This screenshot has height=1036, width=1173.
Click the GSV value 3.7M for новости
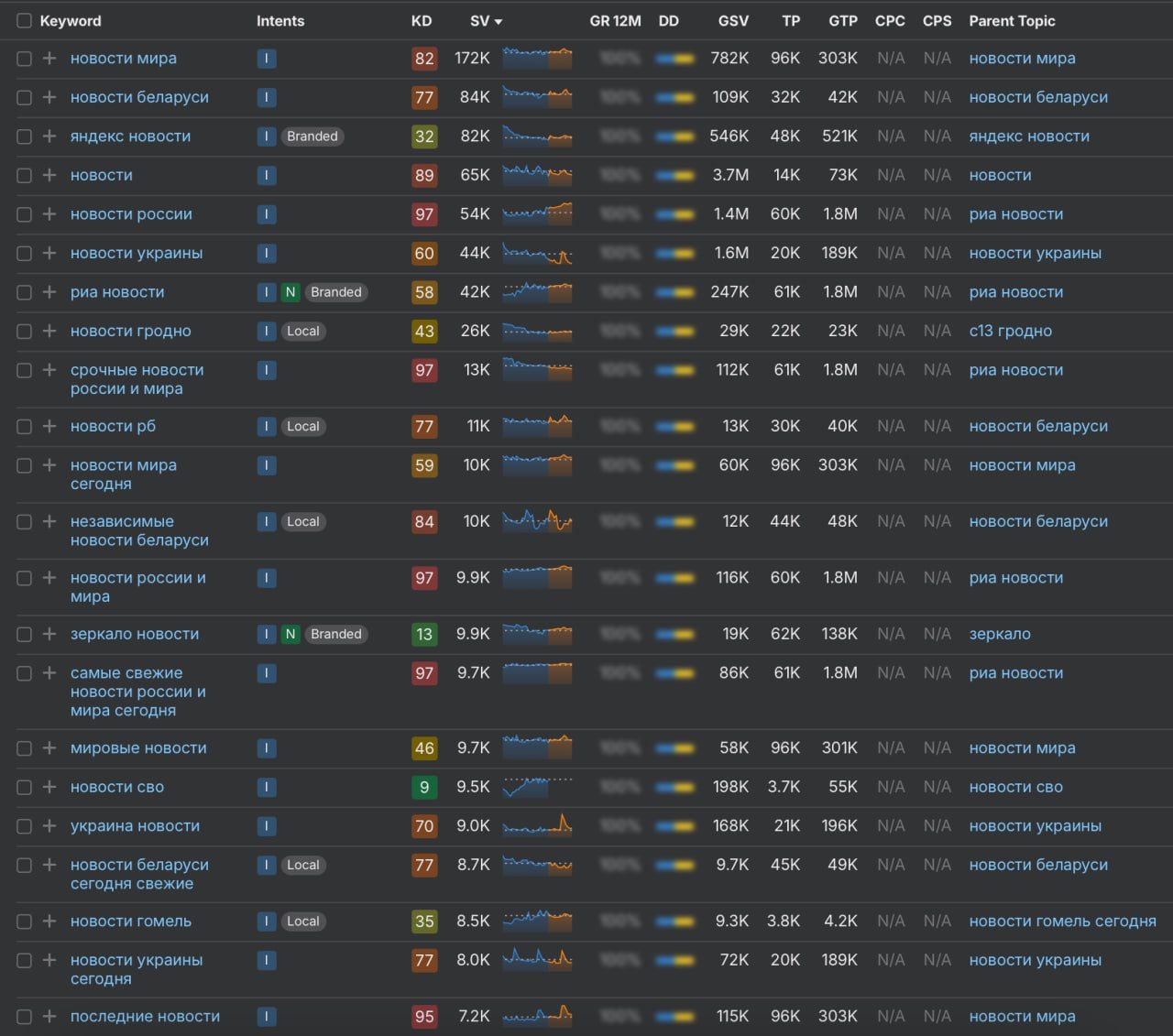coord(730,176)
